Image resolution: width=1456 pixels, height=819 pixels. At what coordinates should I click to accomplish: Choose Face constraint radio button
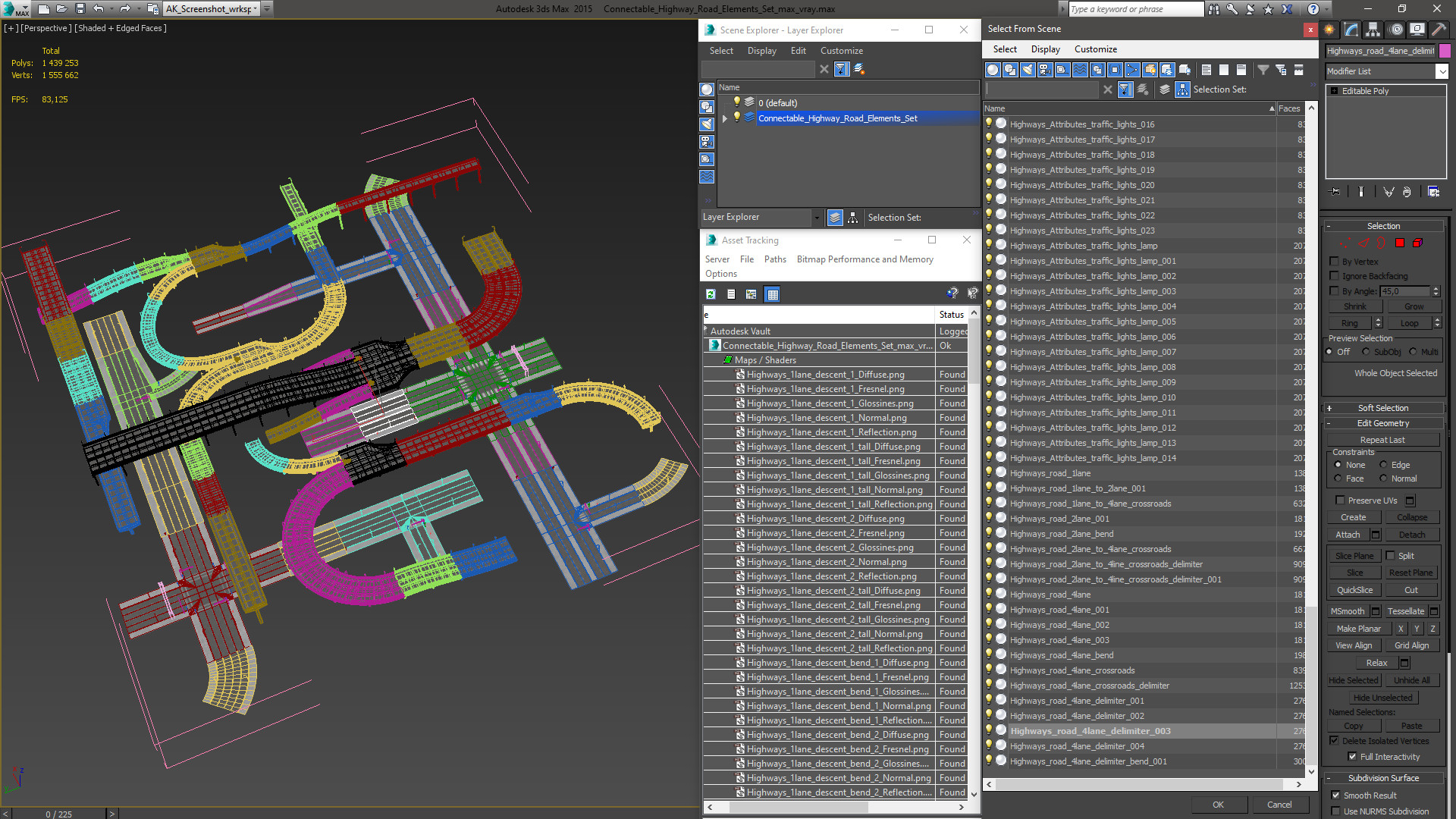point(1338,479)
